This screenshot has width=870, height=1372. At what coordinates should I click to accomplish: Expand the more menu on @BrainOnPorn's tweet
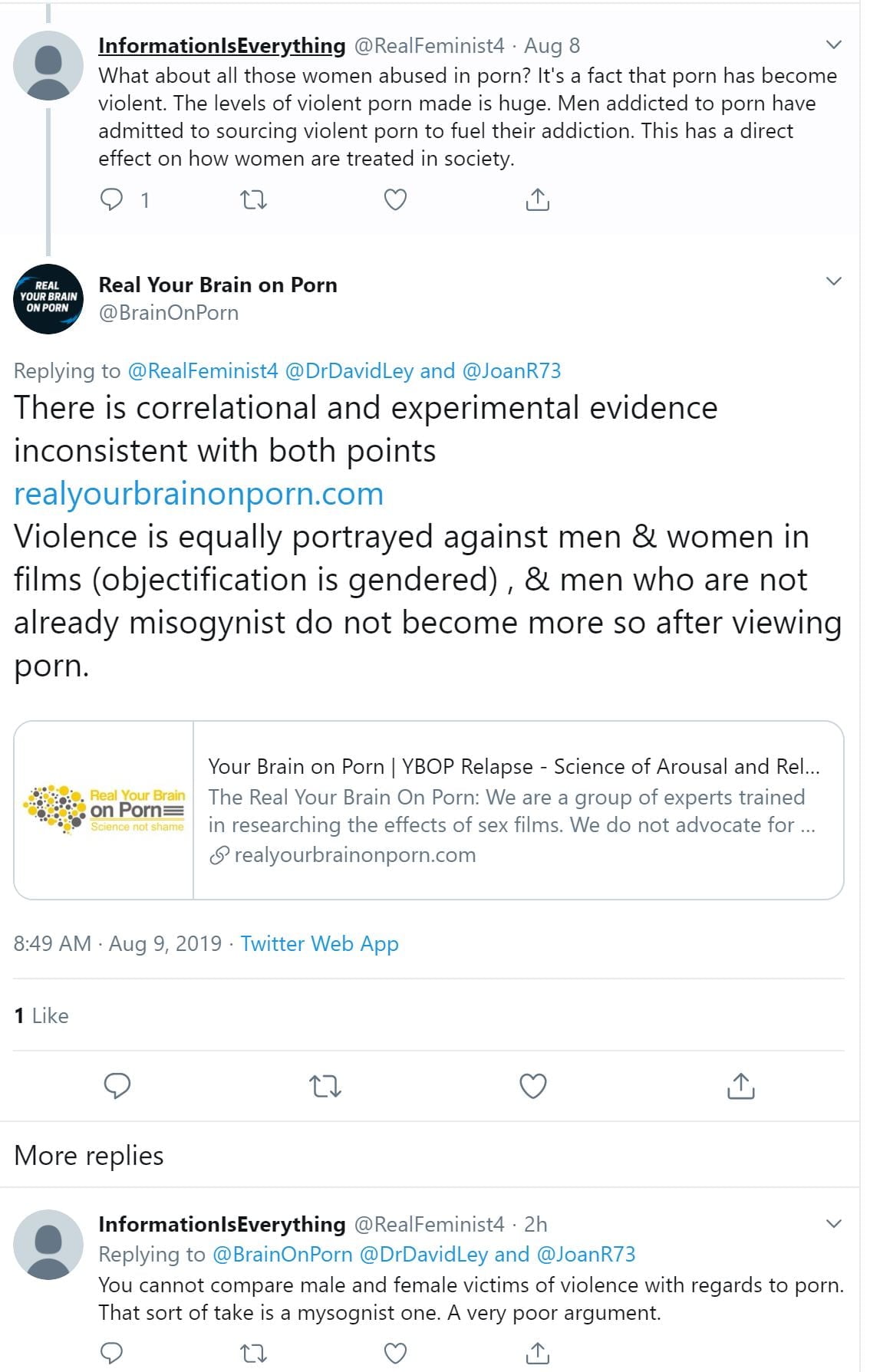(833, 281)
